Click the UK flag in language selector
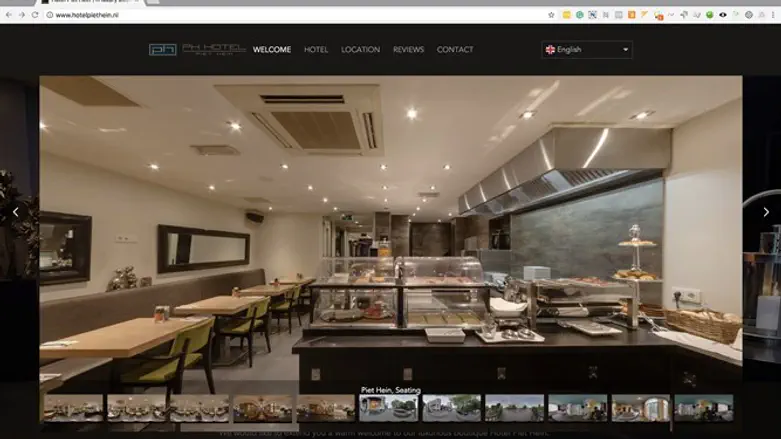The height and width of the screenshot is (439, 781). [x=550, y=49]
